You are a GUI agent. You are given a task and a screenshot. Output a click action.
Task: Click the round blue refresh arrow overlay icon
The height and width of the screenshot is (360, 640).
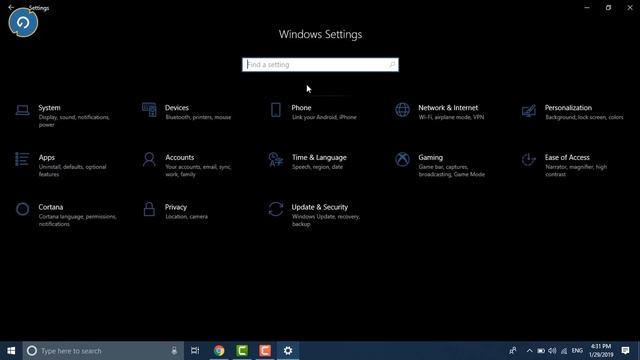click(23, 22)
